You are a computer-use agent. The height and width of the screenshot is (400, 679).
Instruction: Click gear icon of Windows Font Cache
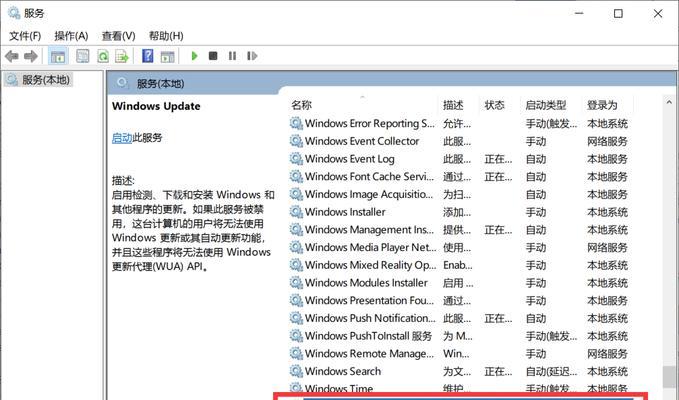pyautogui.click(x=296, y=177)
